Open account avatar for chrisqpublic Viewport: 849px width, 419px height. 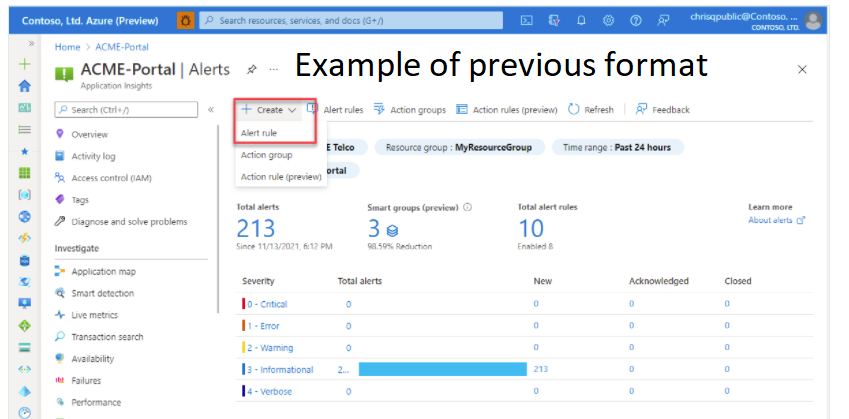(x=813, y=21)
